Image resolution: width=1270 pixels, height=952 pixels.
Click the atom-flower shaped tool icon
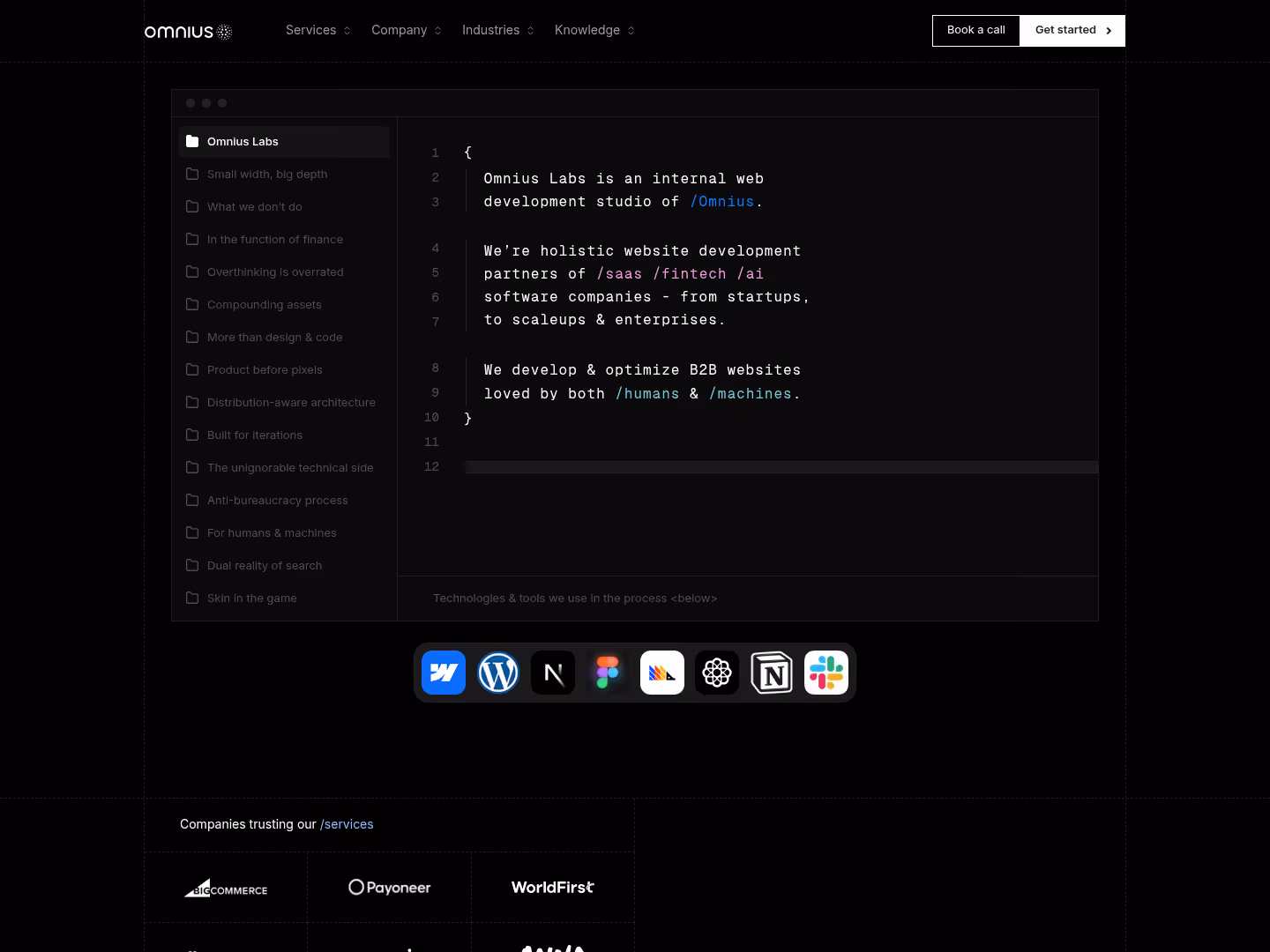click(716, 672)
